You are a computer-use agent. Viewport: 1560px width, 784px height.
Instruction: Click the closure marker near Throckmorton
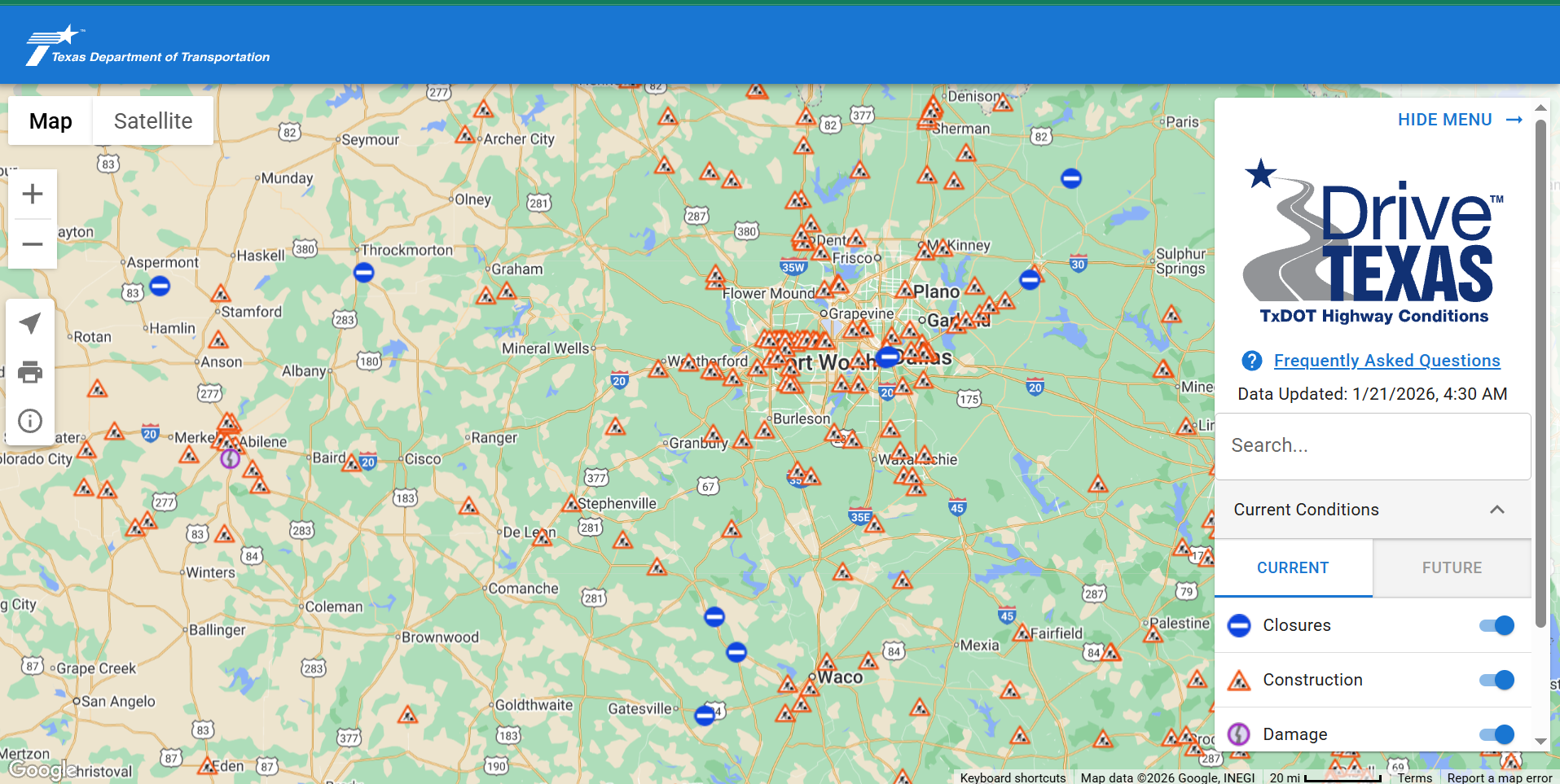pos(364,273)
